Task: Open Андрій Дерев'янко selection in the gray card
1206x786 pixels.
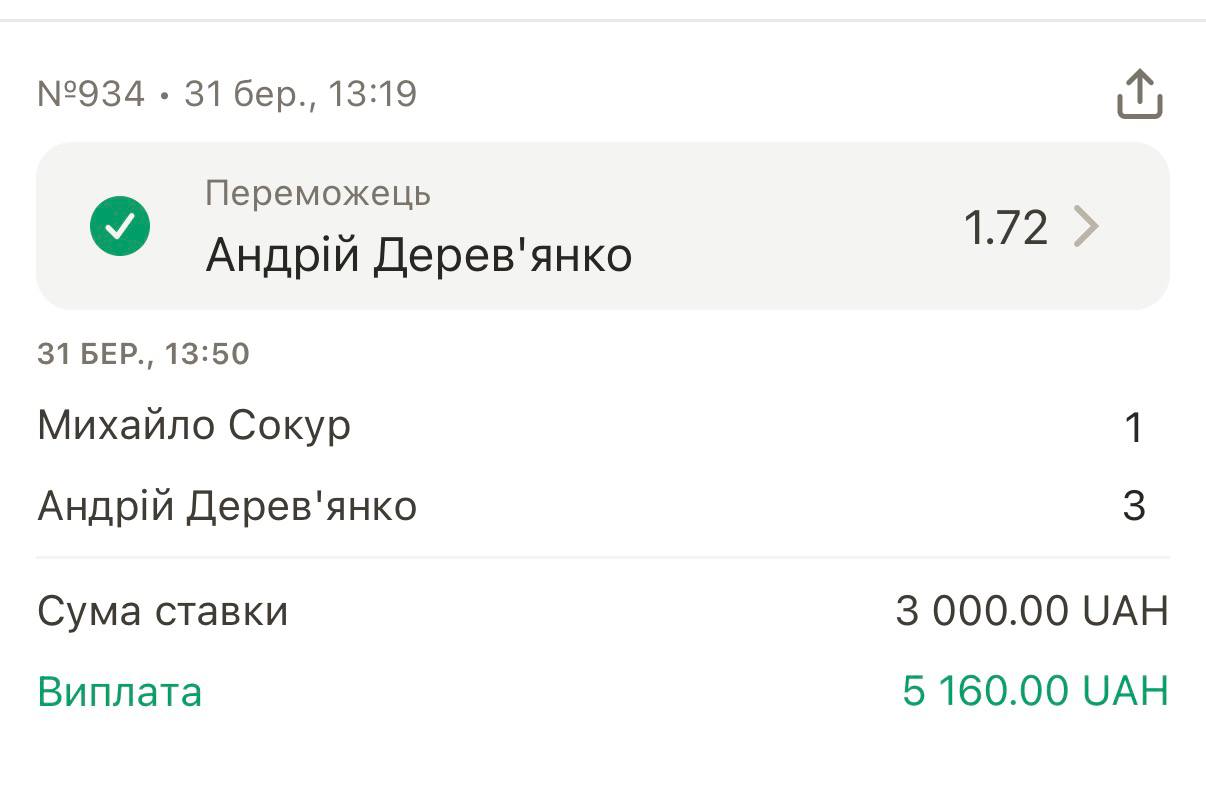Action: coord(419,256)
